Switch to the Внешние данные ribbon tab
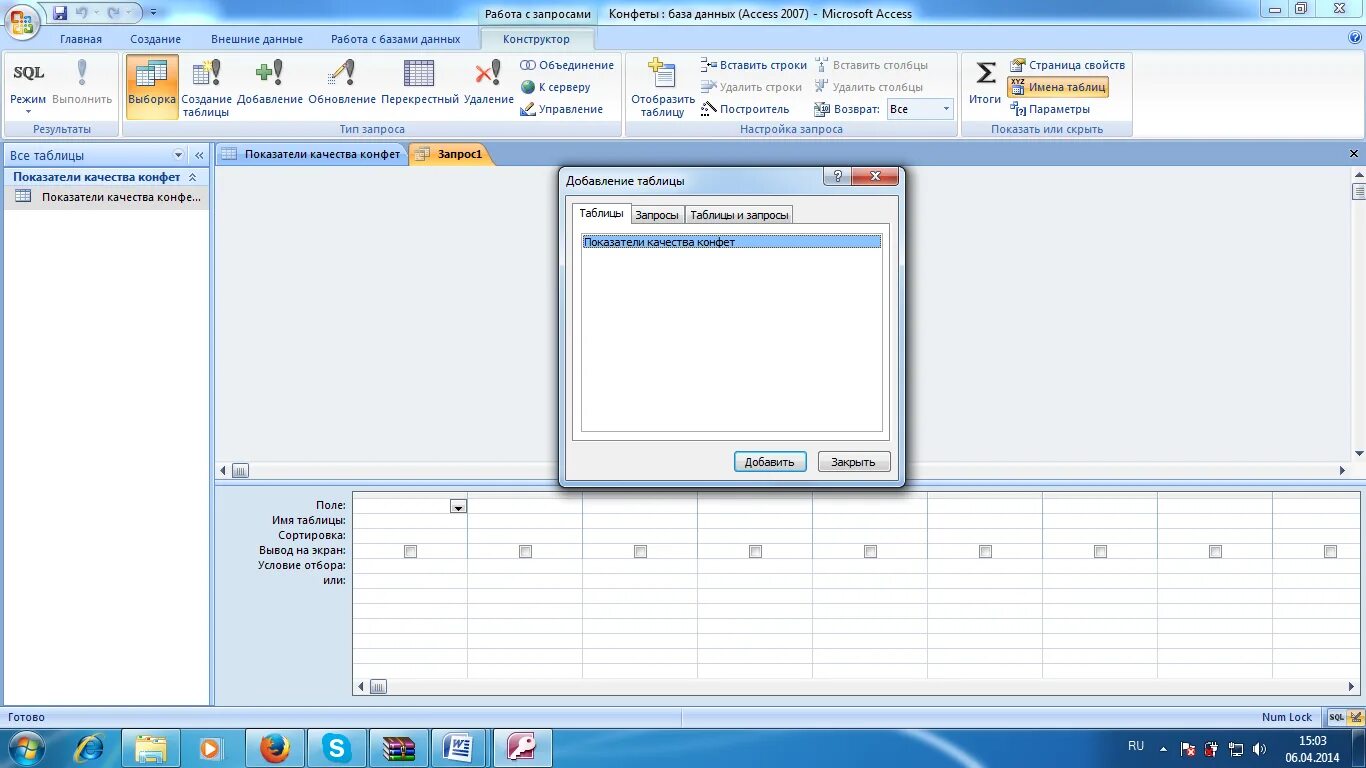Image resolution: width=1366 pixels, height=768 pixels. [x=257, y=39]
